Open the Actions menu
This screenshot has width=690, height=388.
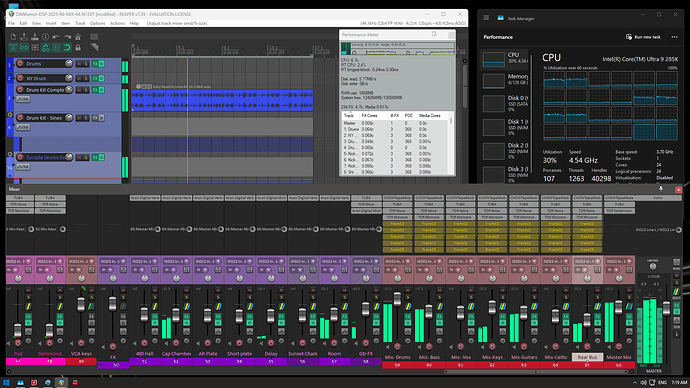tap(117, 23)
